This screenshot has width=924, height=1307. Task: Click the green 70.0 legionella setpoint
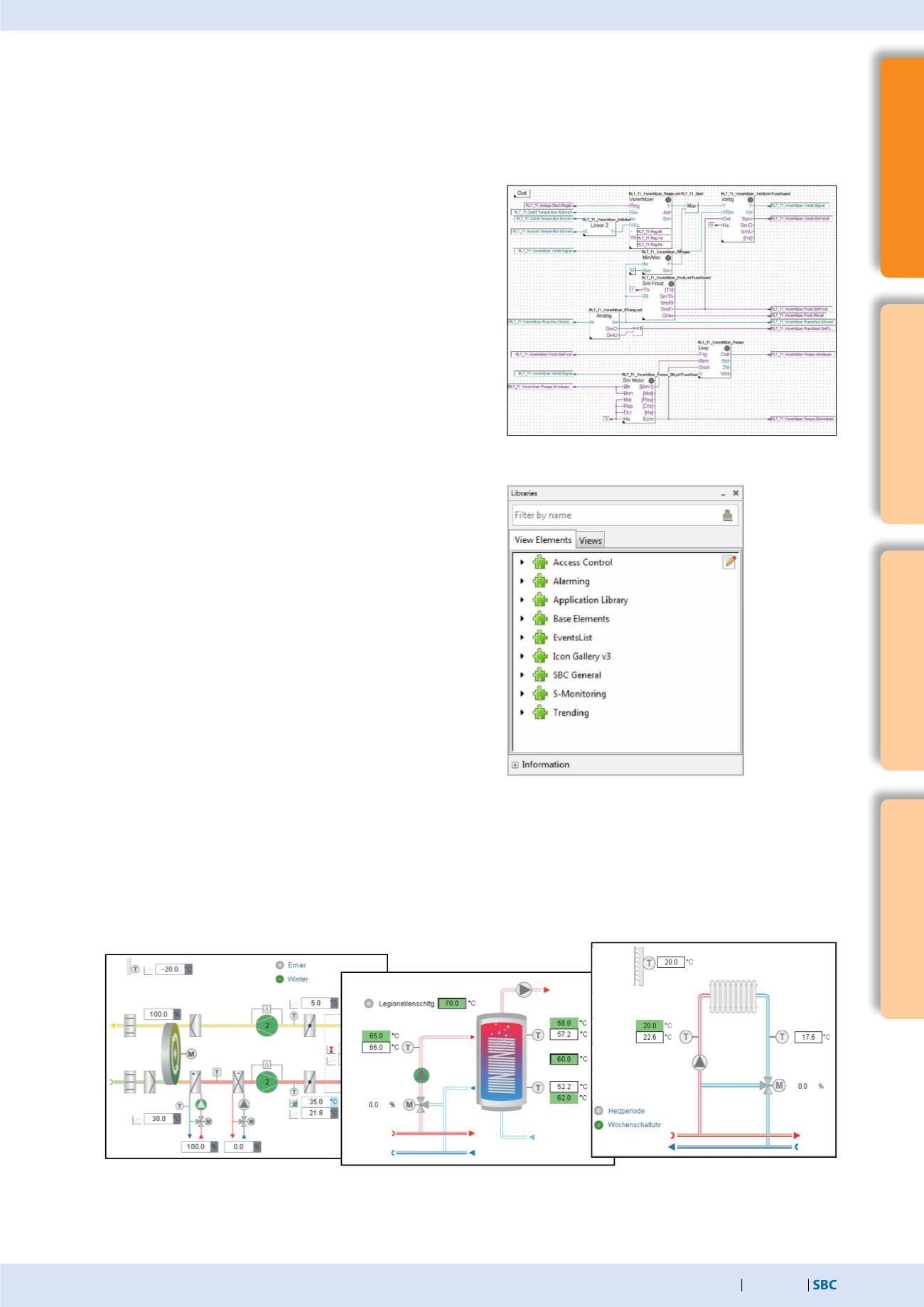(x=451, y=1004)
